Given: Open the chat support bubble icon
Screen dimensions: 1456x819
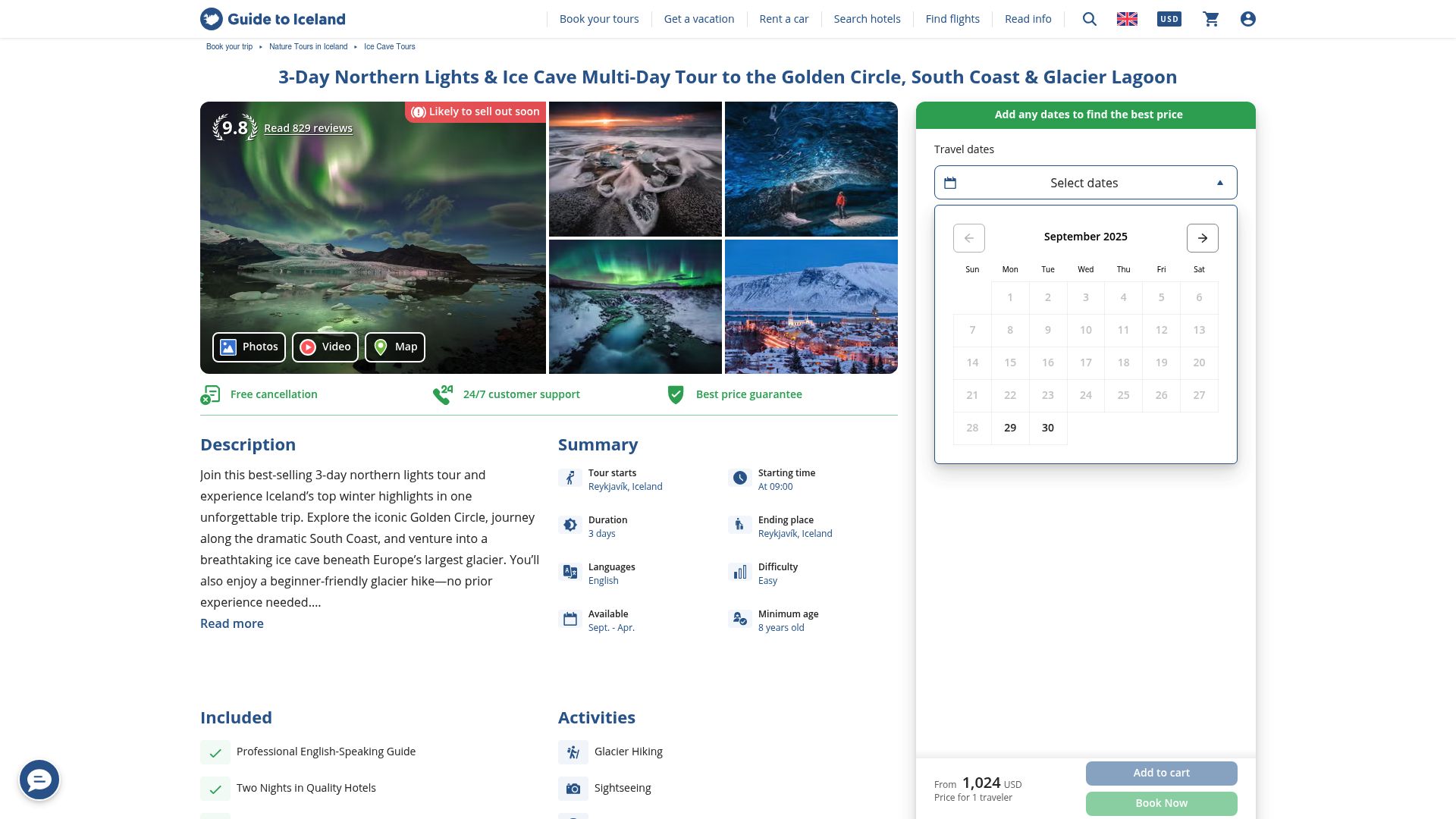Looking at the screenshot, I should pyautogui.click(x=39, y=780).
